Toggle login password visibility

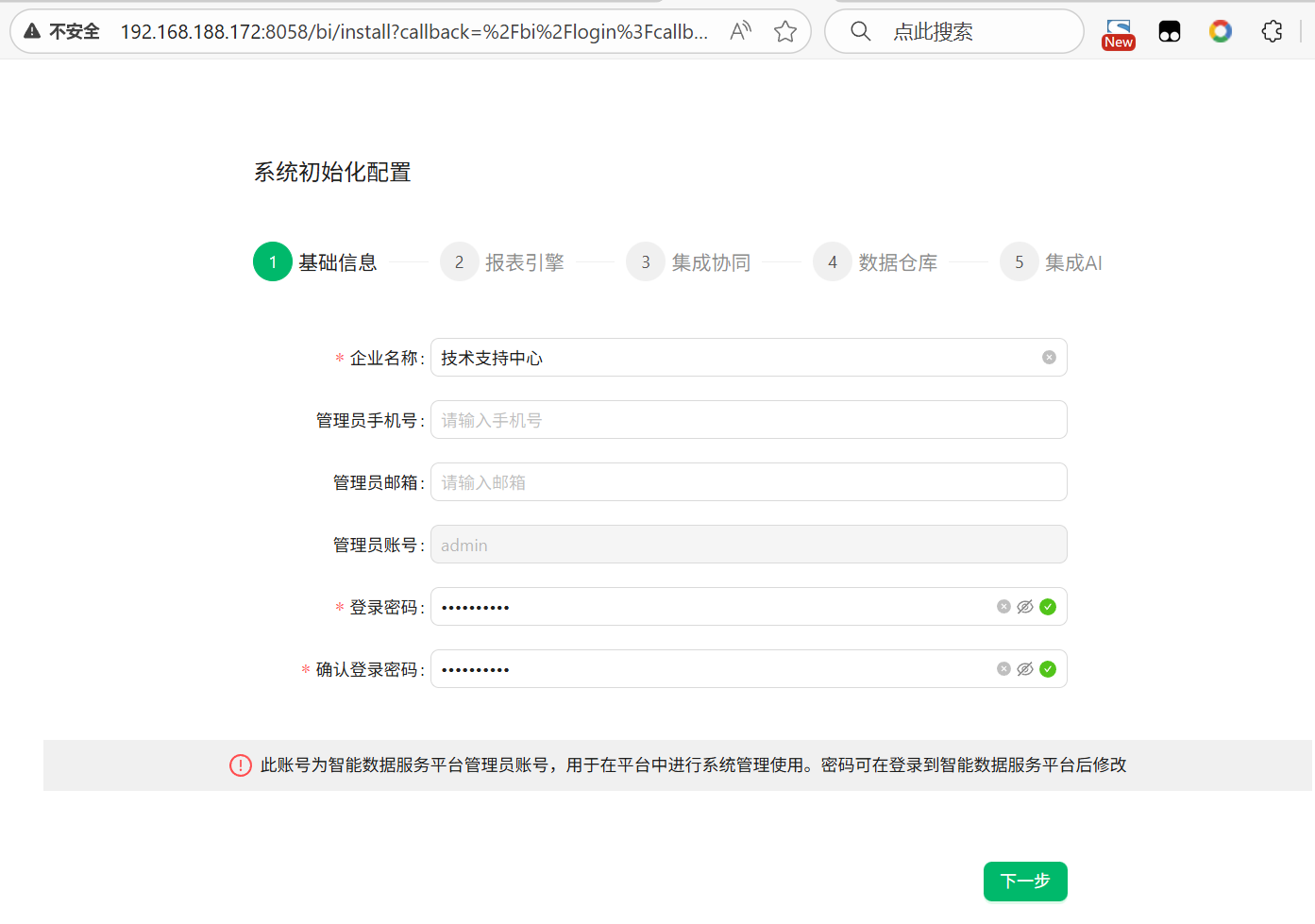coord(1025,607)
